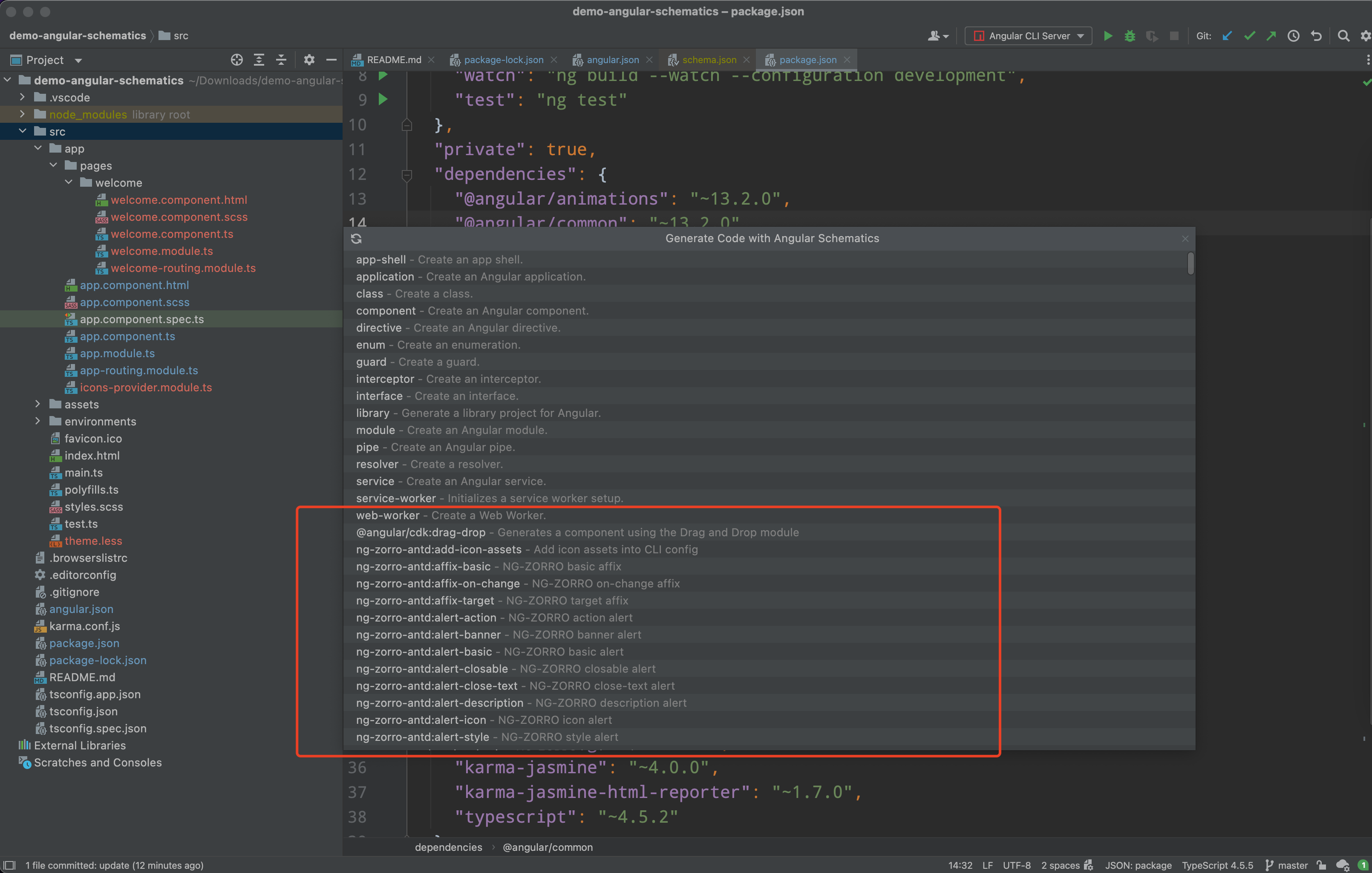This screenshot has width=1372, height=873.
Task: Click the @angular/common breadcrumb
Action: click(x=548, y=847)
